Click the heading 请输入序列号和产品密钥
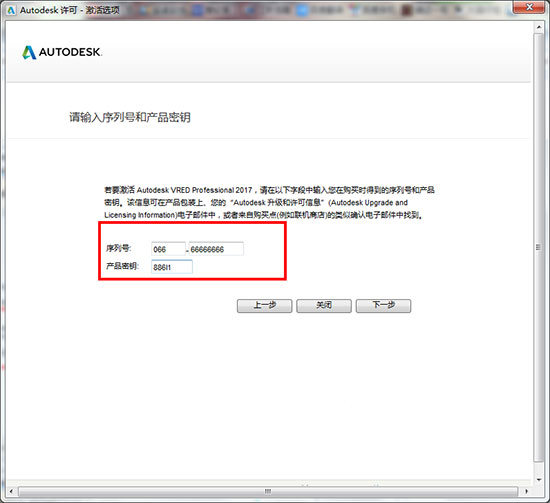This screenshot has width=550, height=503. pos(130,117)
